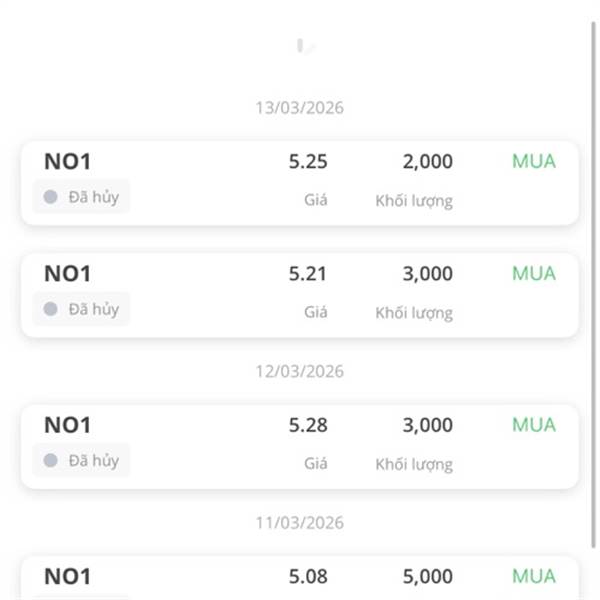Open the NO1 order priced 5.21
The image size is (600, 600).
(x=300, y=295)
